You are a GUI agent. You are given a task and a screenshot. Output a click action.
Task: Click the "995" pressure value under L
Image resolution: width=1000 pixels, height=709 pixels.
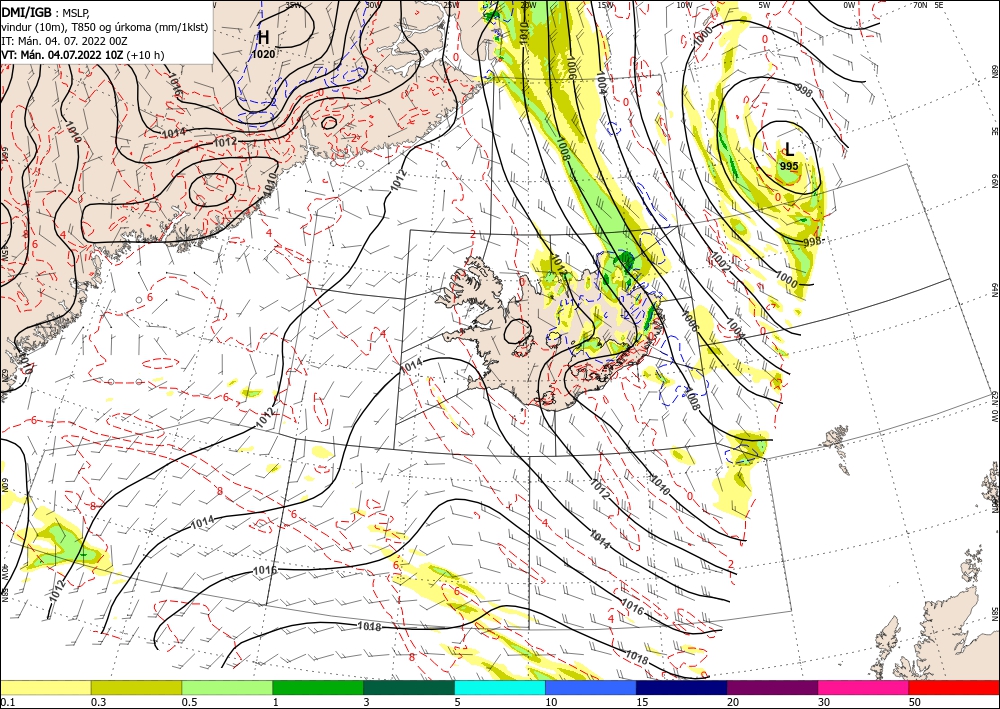click(x=789, y=166)
